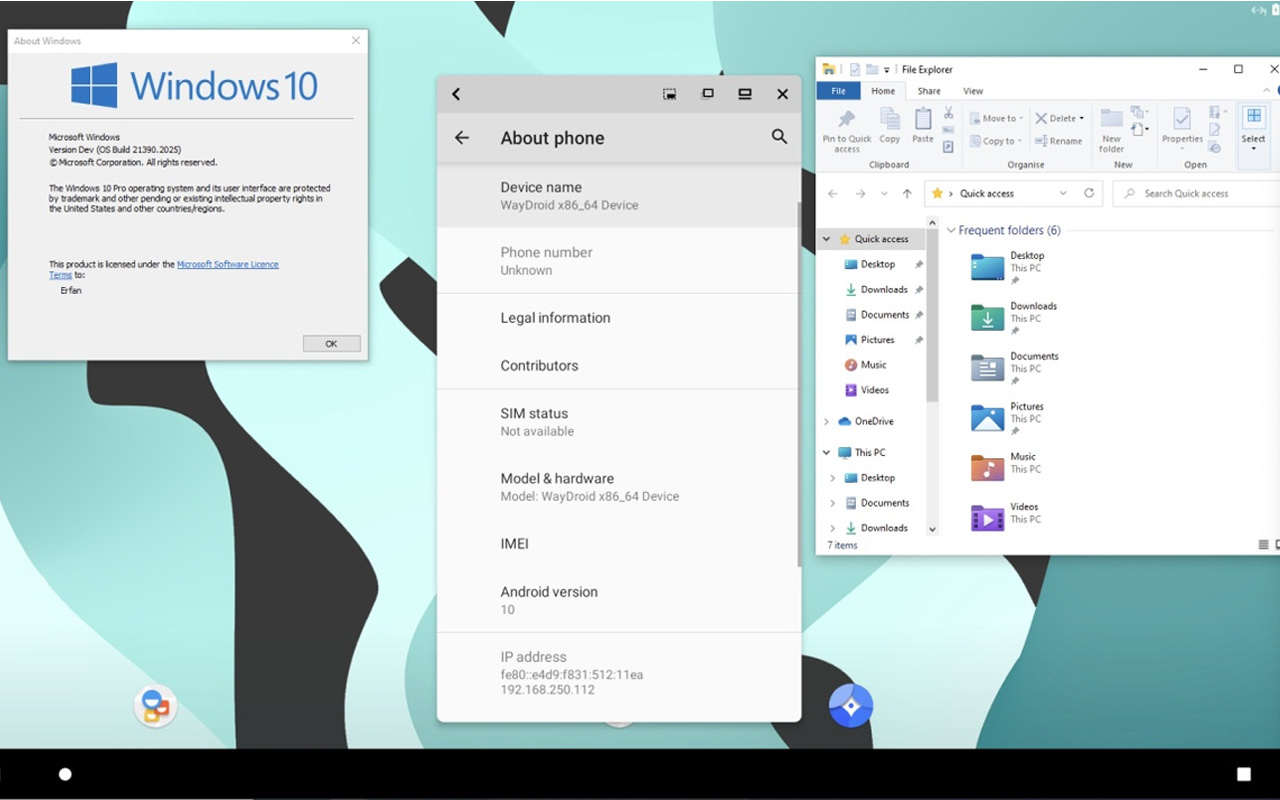
Task: Click the Rename ribbon button
Action: pyautogui.click(x=1058, y=141)
